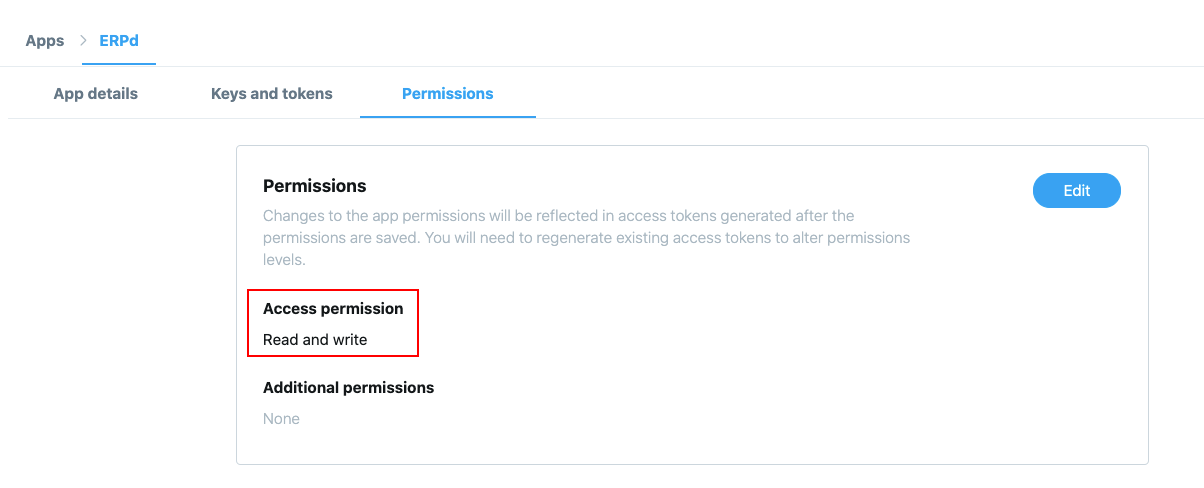Click the red highlight box's right edge
The height and width of the screenshot is (488, 1204).
click(417, 323)
